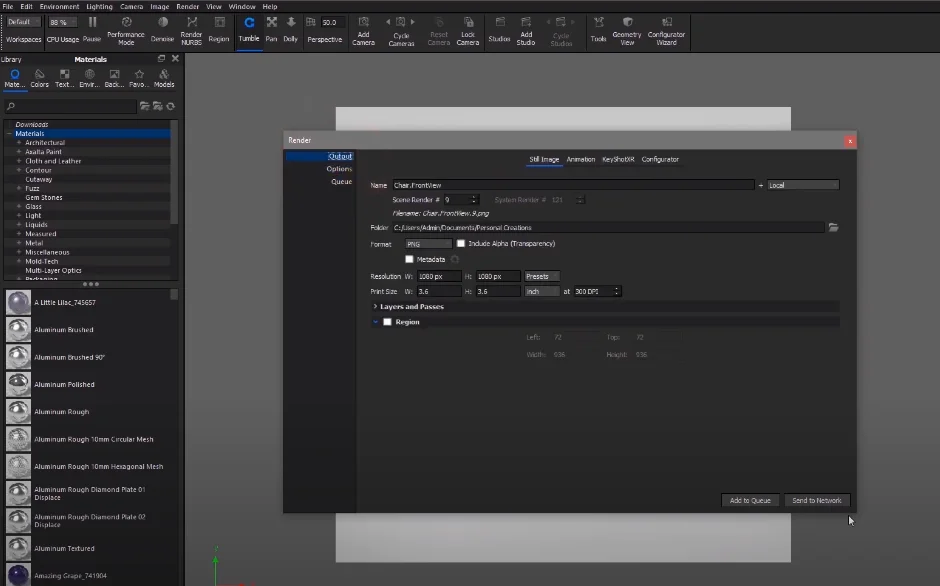Open the Studios icon
Viewport: 940px width, 586px height.
[x=499, y=22]
